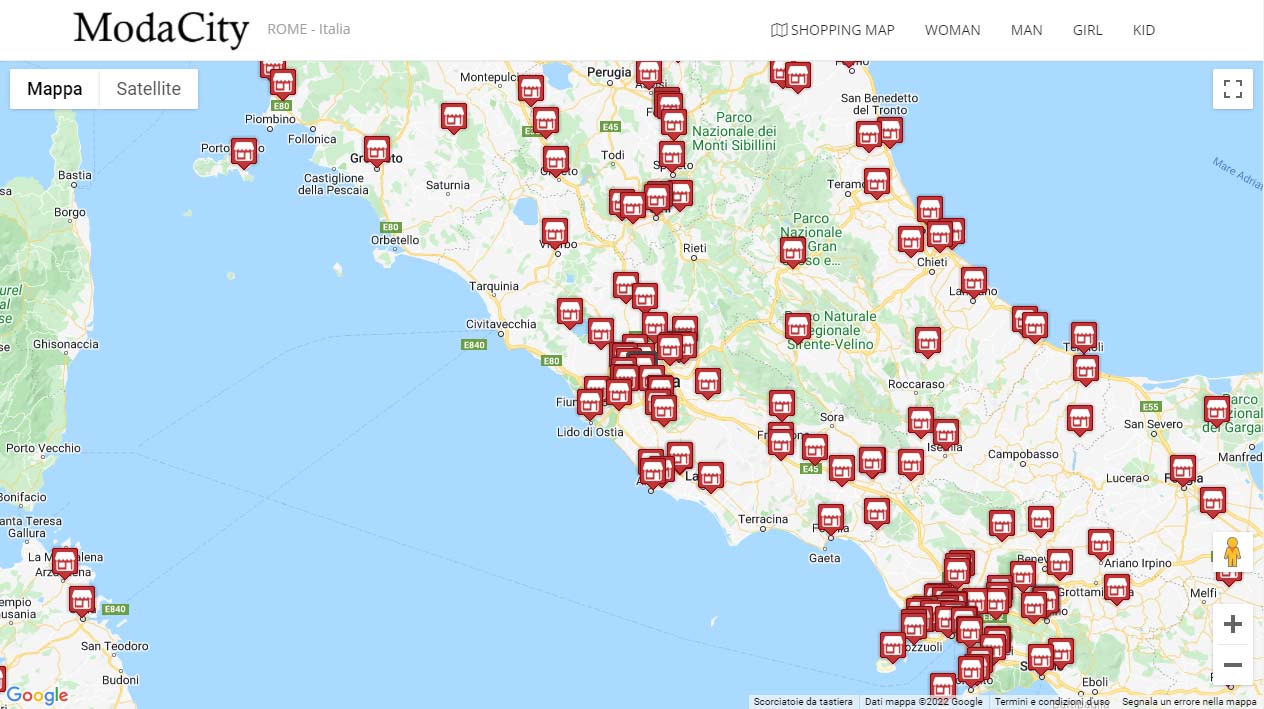
Task: Select the shop marker beside Teramo
Action: (876, 181)
